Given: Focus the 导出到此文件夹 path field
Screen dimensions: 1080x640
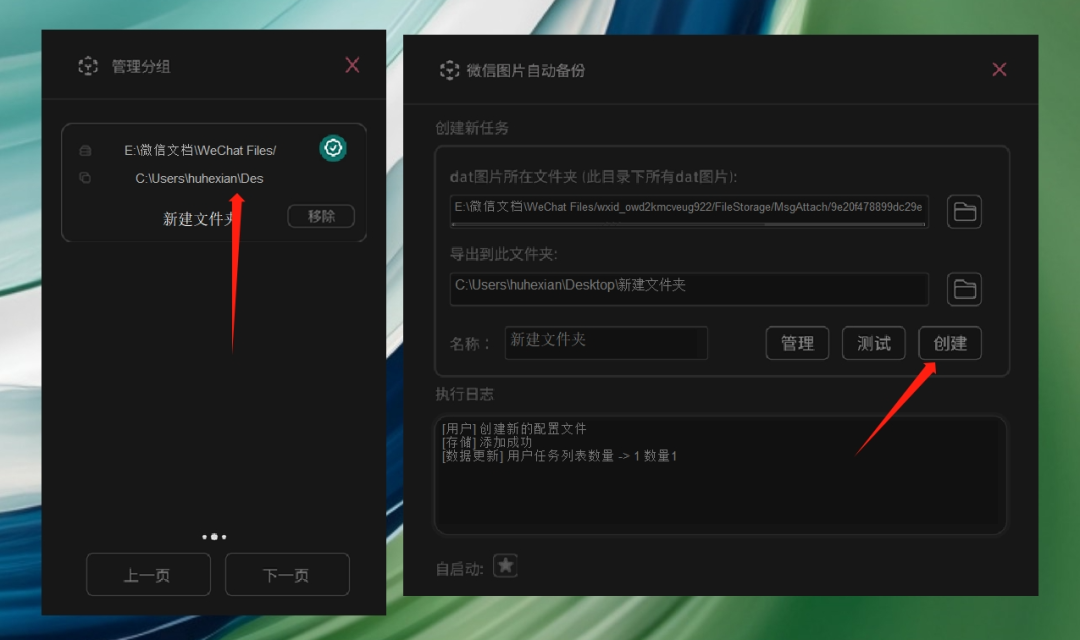Looking at the screenshot, I should pyautogui.click(x=689, y=289).
